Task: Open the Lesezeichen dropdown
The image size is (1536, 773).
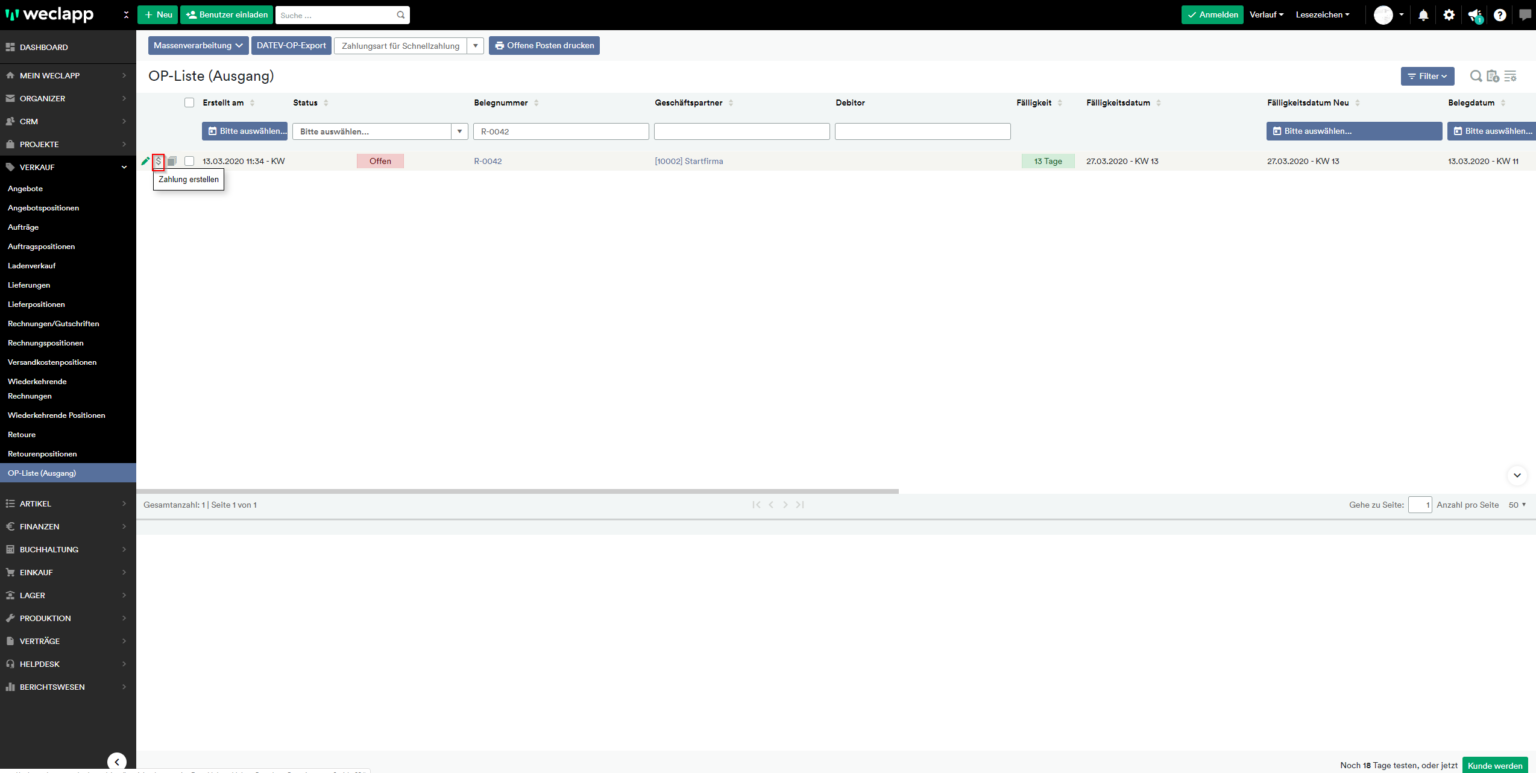Action: [1322, 15]
